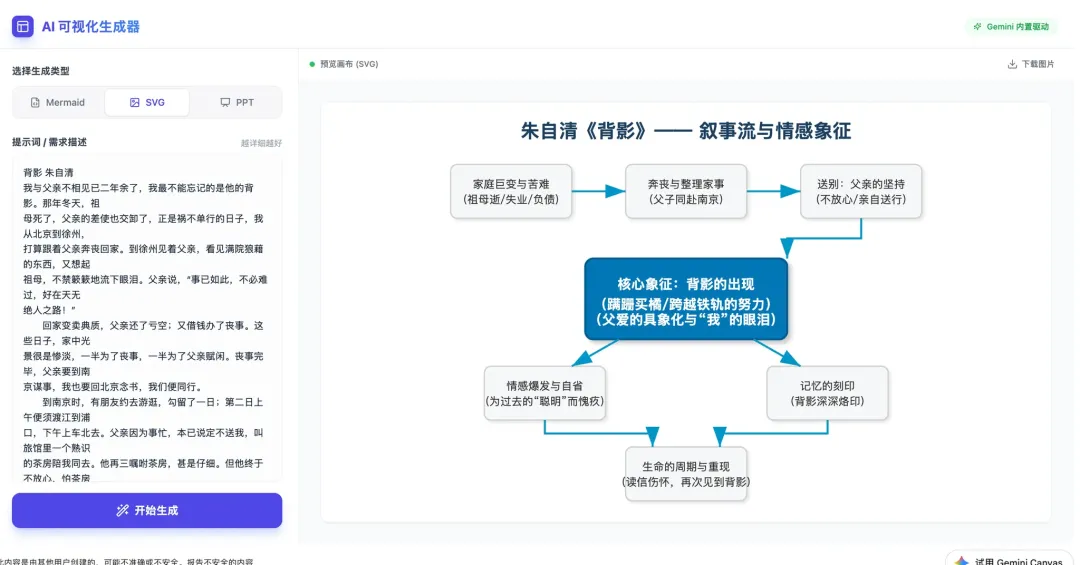Switch to the Mermaid generation type tab

coord(59,103)
